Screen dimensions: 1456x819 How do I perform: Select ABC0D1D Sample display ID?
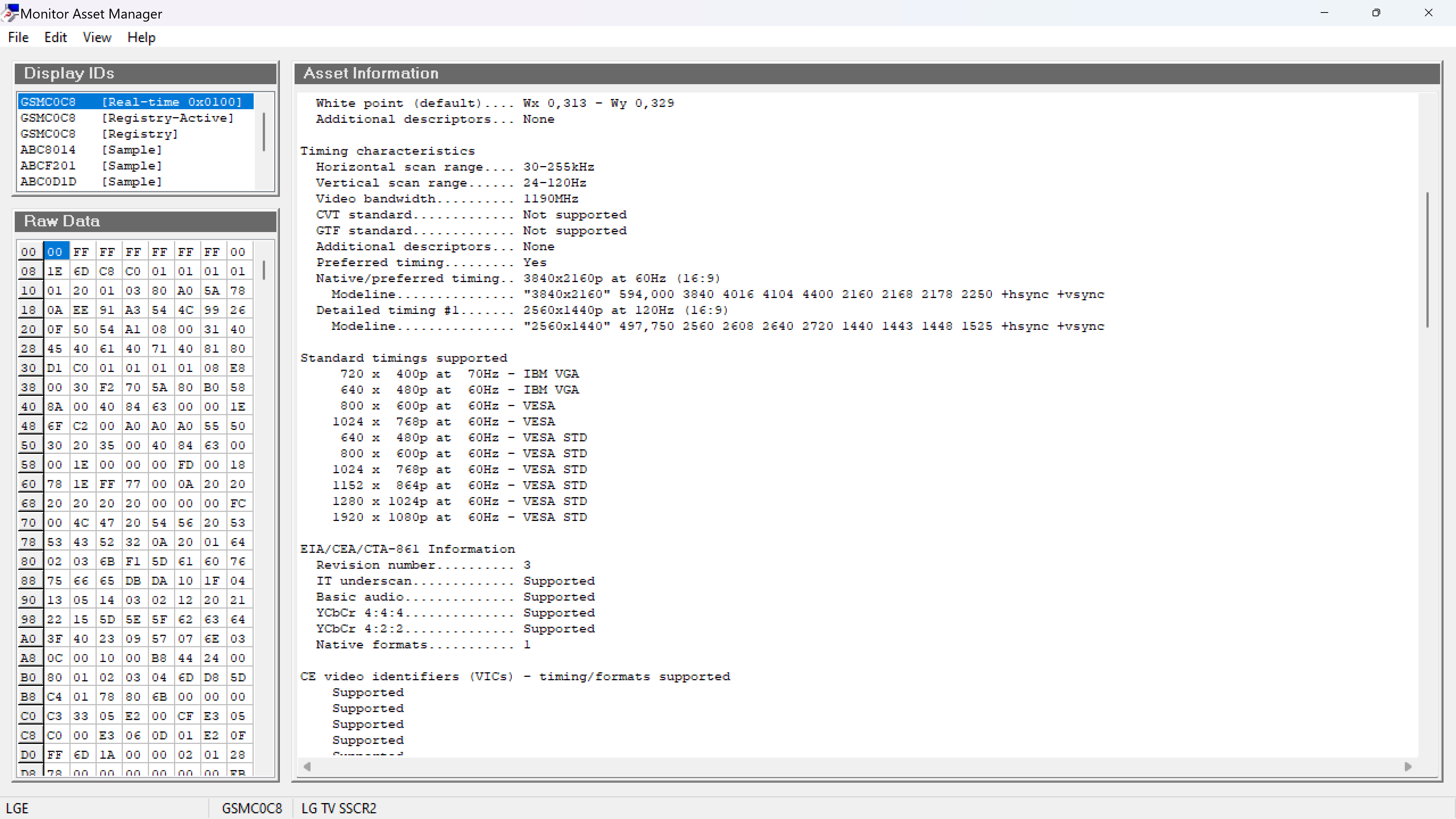click(91, 182)
